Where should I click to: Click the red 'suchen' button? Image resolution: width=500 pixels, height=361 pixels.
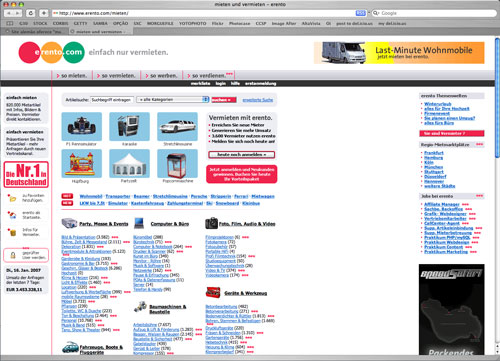click(x=224, y=100)
